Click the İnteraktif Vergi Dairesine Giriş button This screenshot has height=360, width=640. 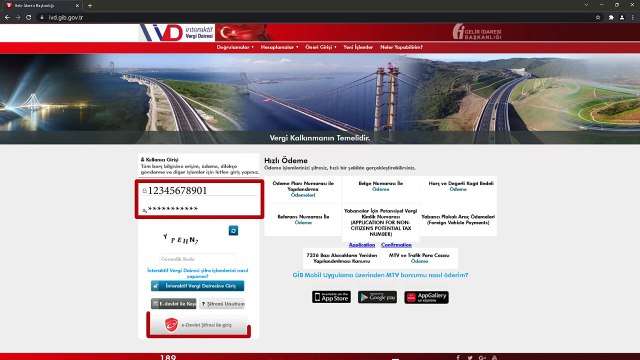click(x=198, y=286)
